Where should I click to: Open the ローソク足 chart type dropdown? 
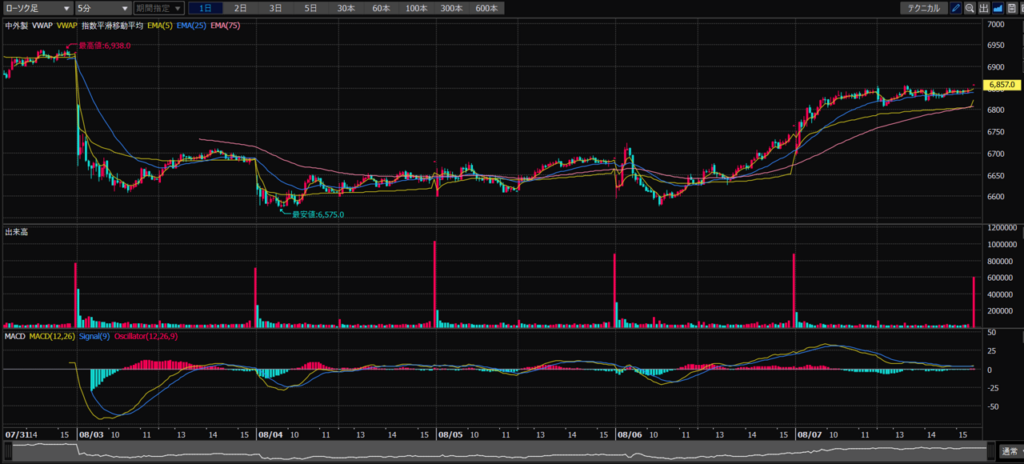click(x=37, y=8)
